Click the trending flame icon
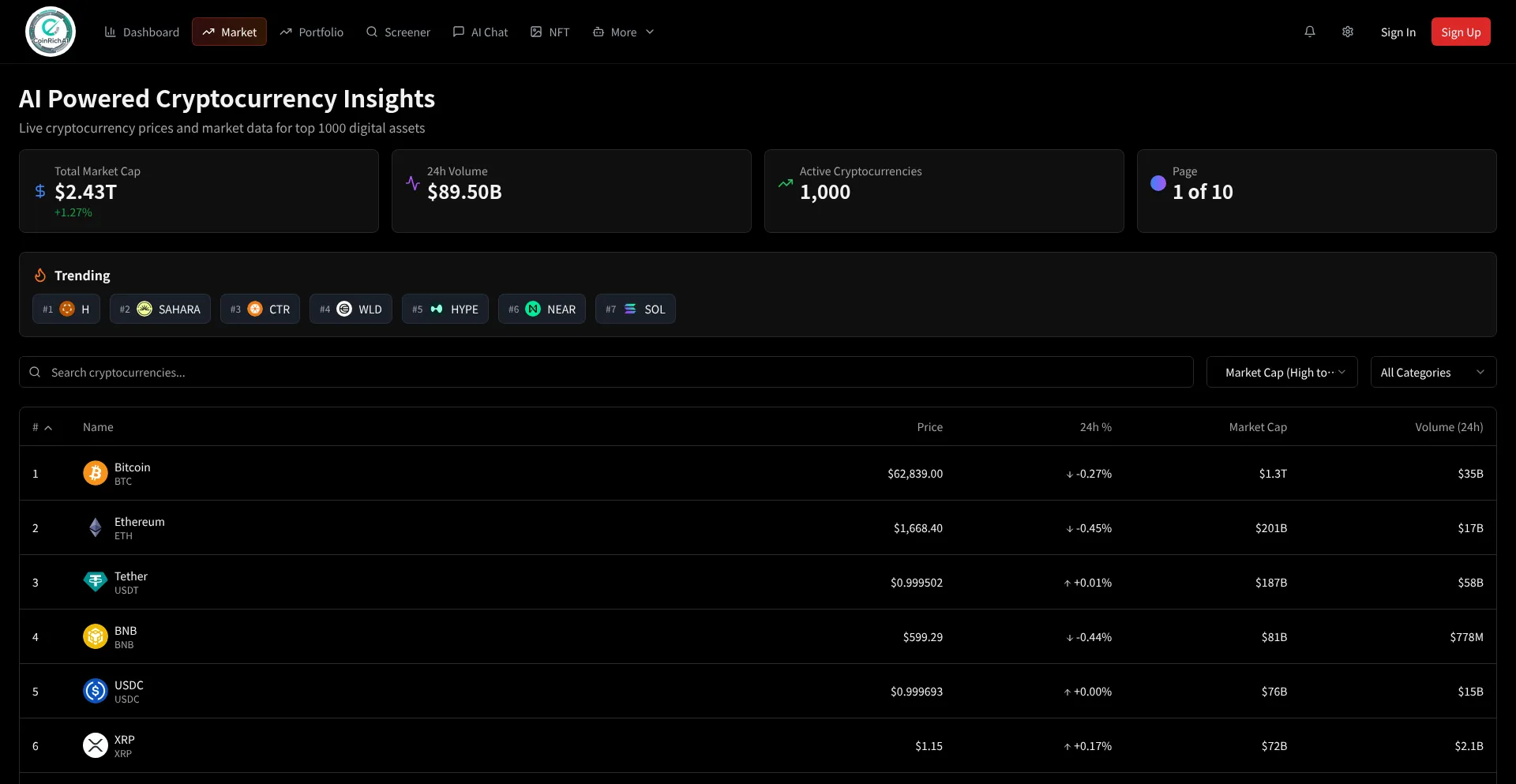The image size is (1516, 784). point(40,276)
